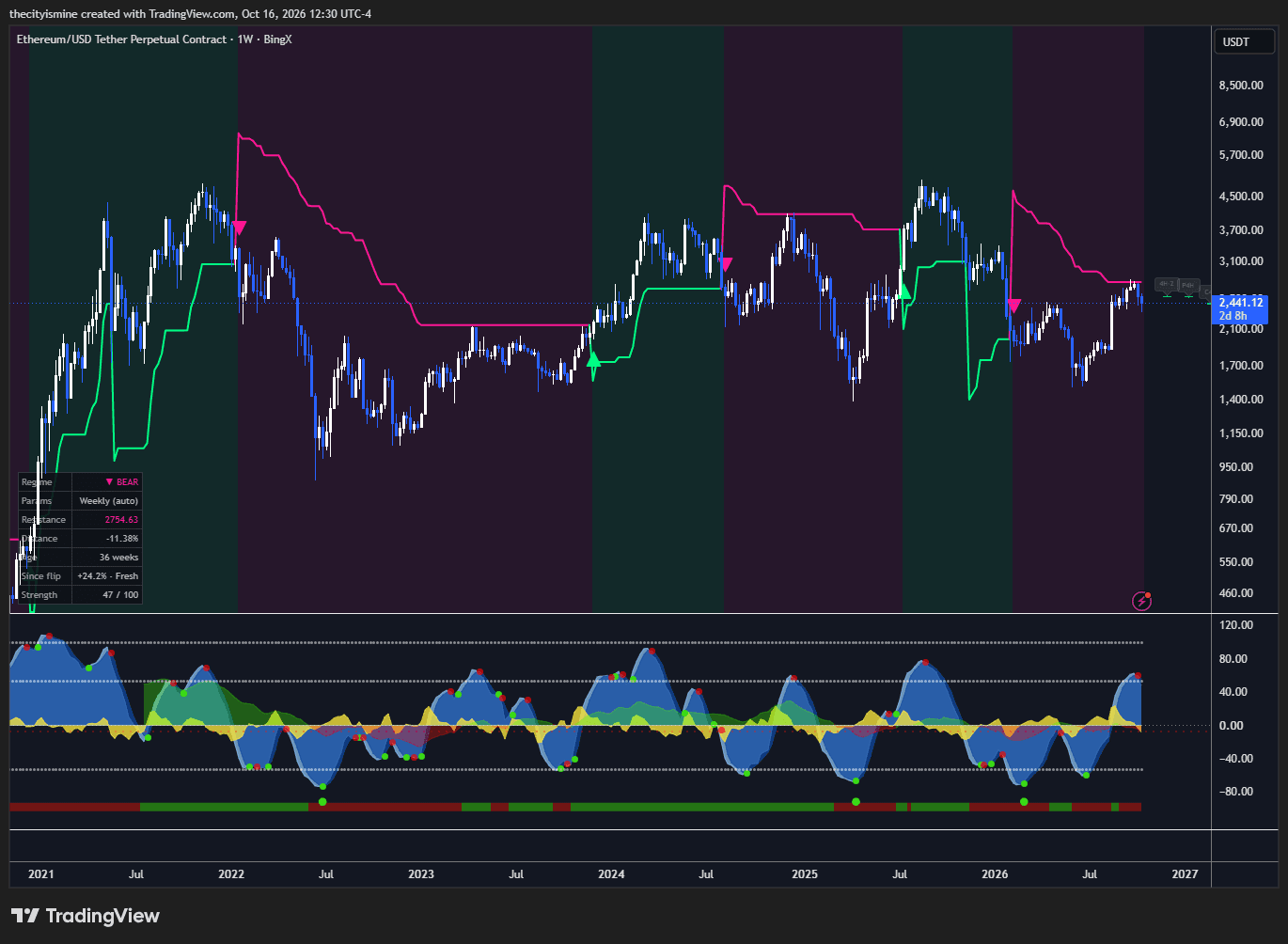1288x944 pixels.
Task: Click the TradingView logo
Action: 85,916
